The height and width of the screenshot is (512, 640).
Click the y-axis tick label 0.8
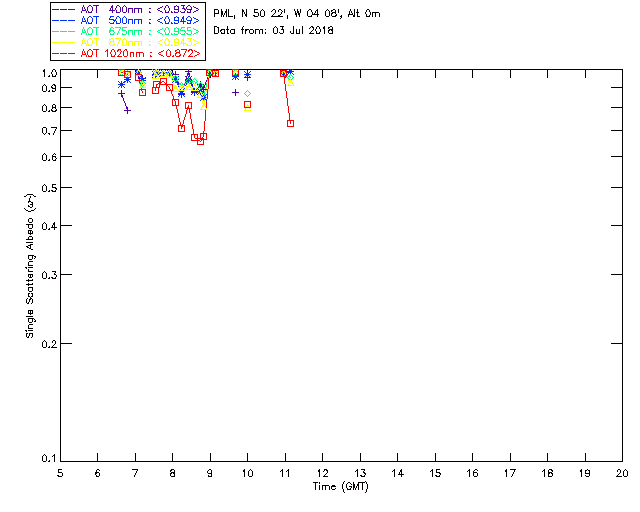pos(49,108)
